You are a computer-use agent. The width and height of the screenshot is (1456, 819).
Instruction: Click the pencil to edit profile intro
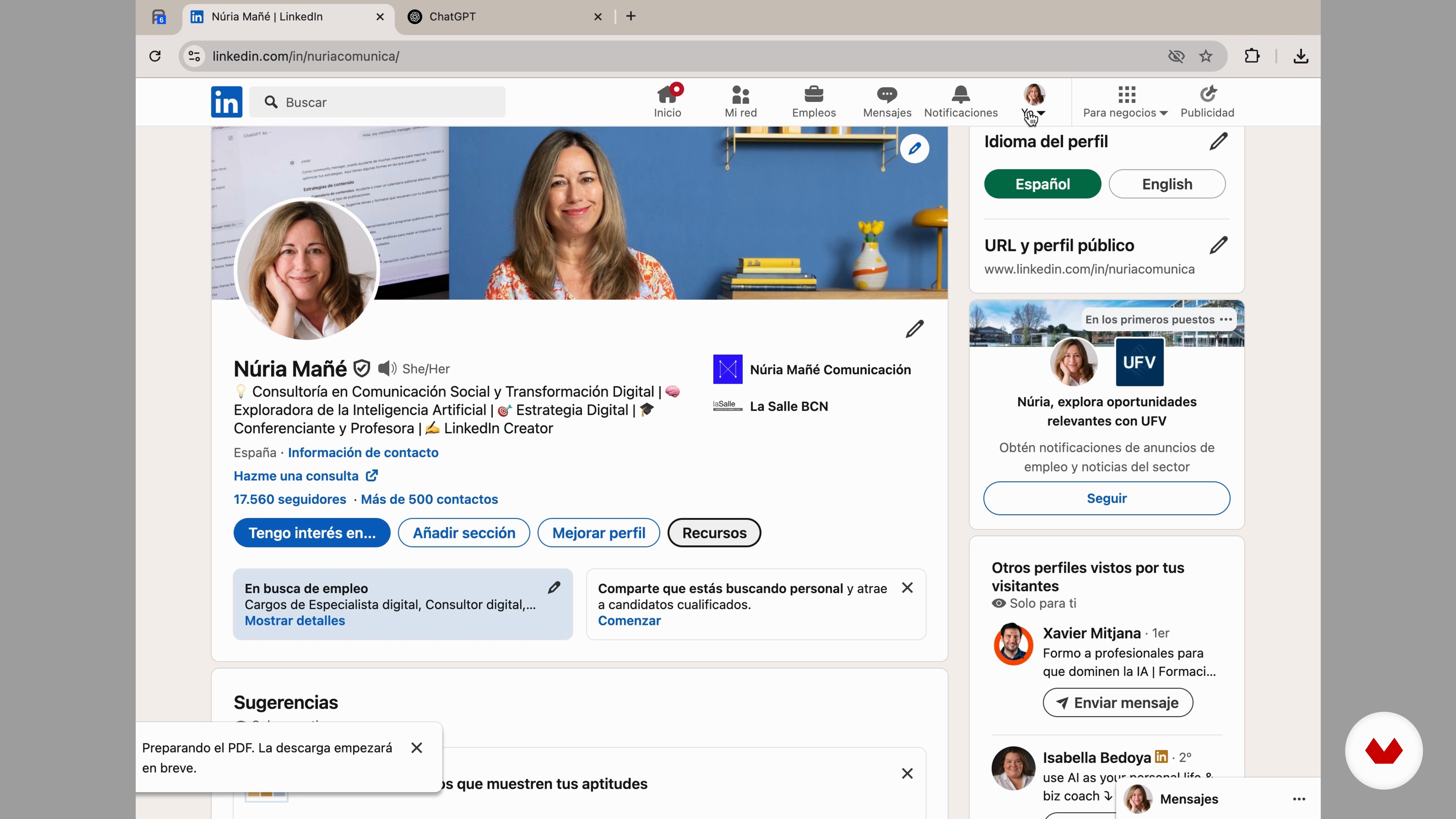pyautogui.click(x=915, y=328)
